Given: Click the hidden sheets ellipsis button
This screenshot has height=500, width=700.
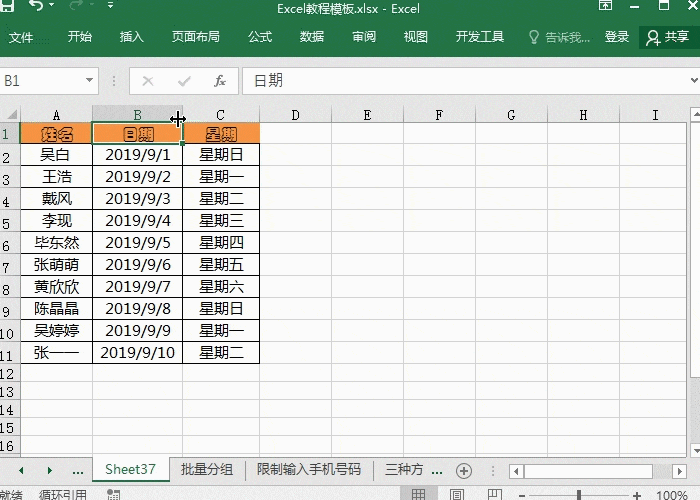Looking at the screenshot, I should pos(78,470).
